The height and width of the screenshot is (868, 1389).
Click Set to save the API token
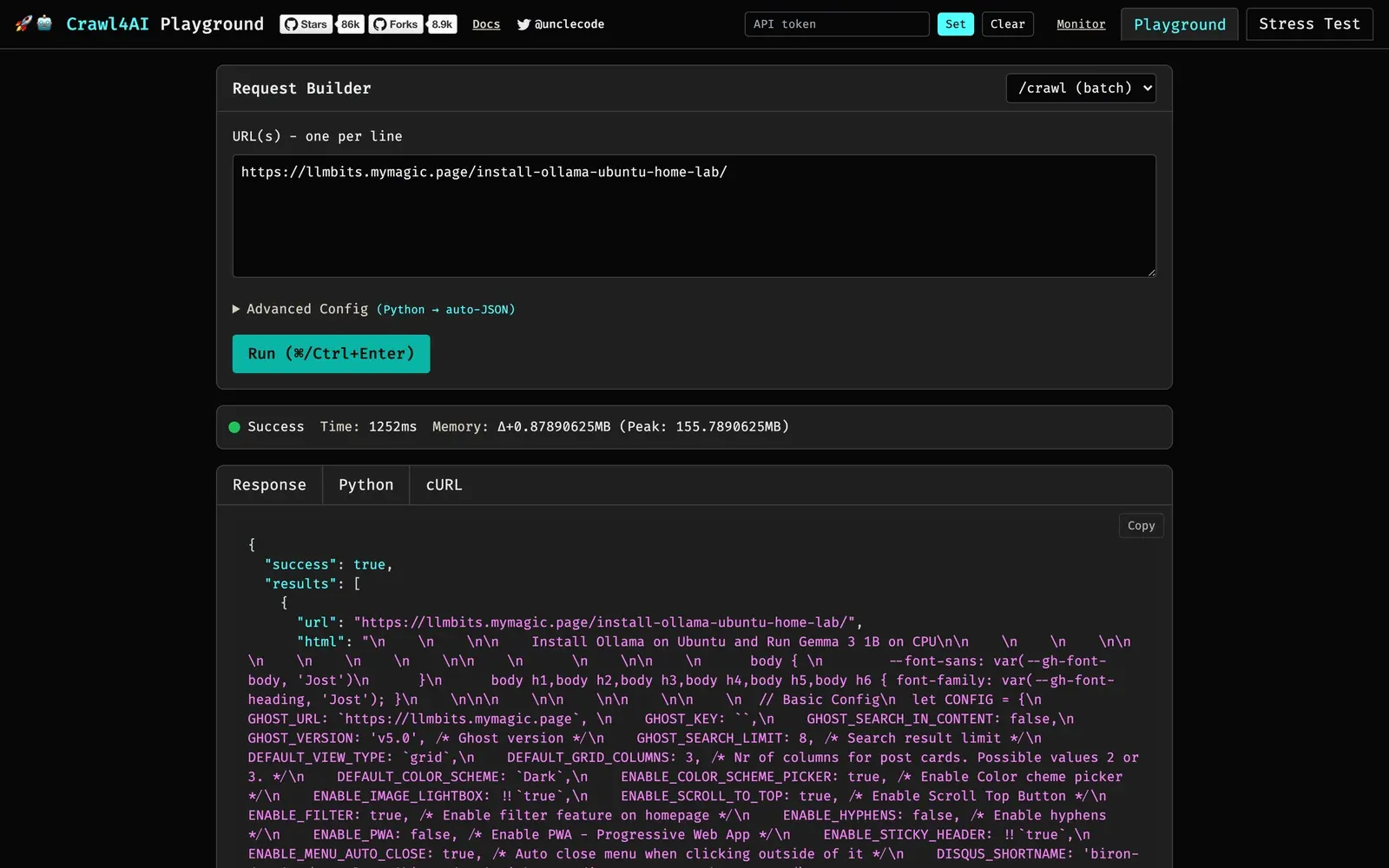(x=956, y=24)
